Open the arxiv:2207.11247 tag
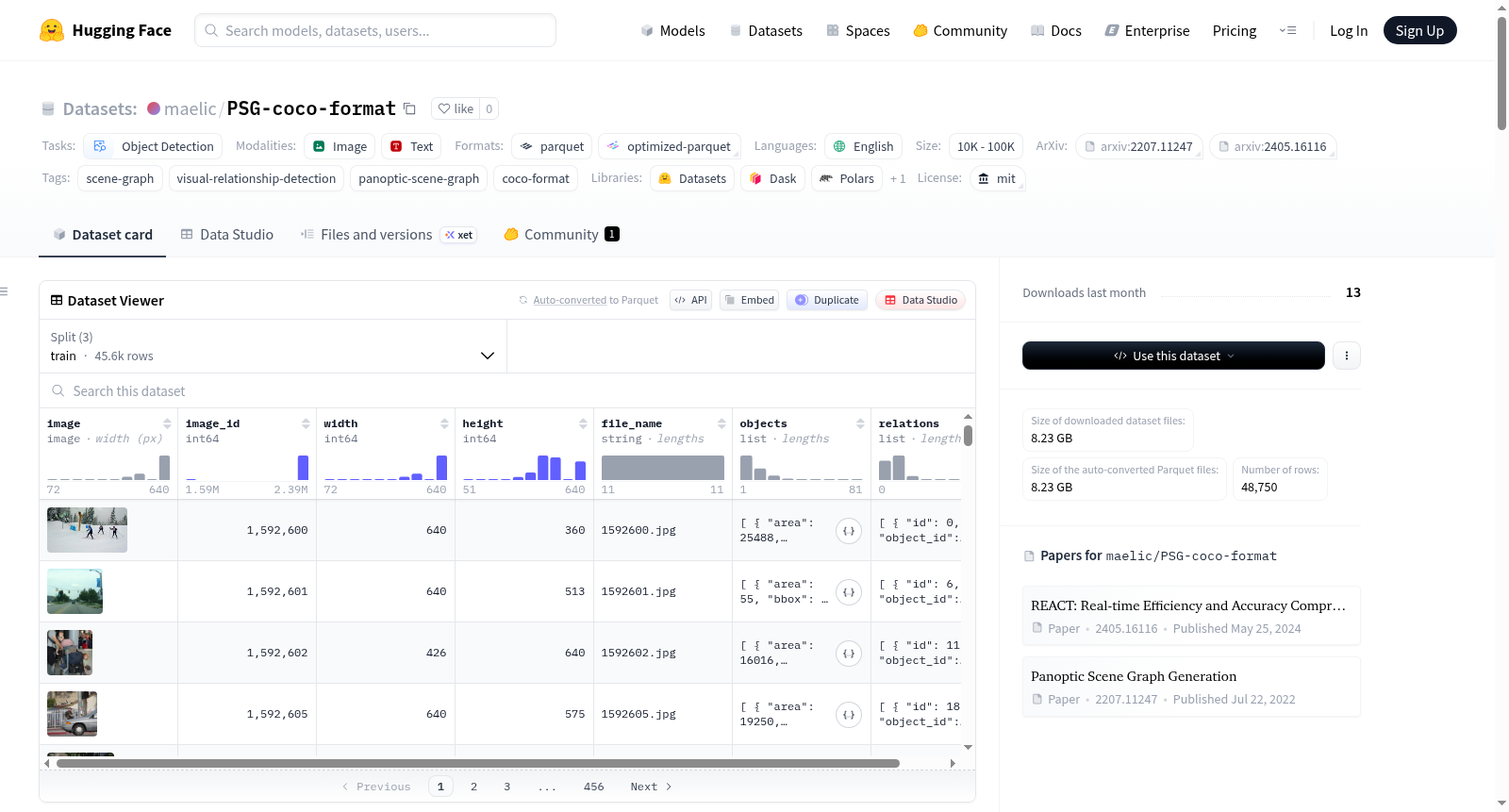Screen dimensions: 1509x812 coord(1138,146)
